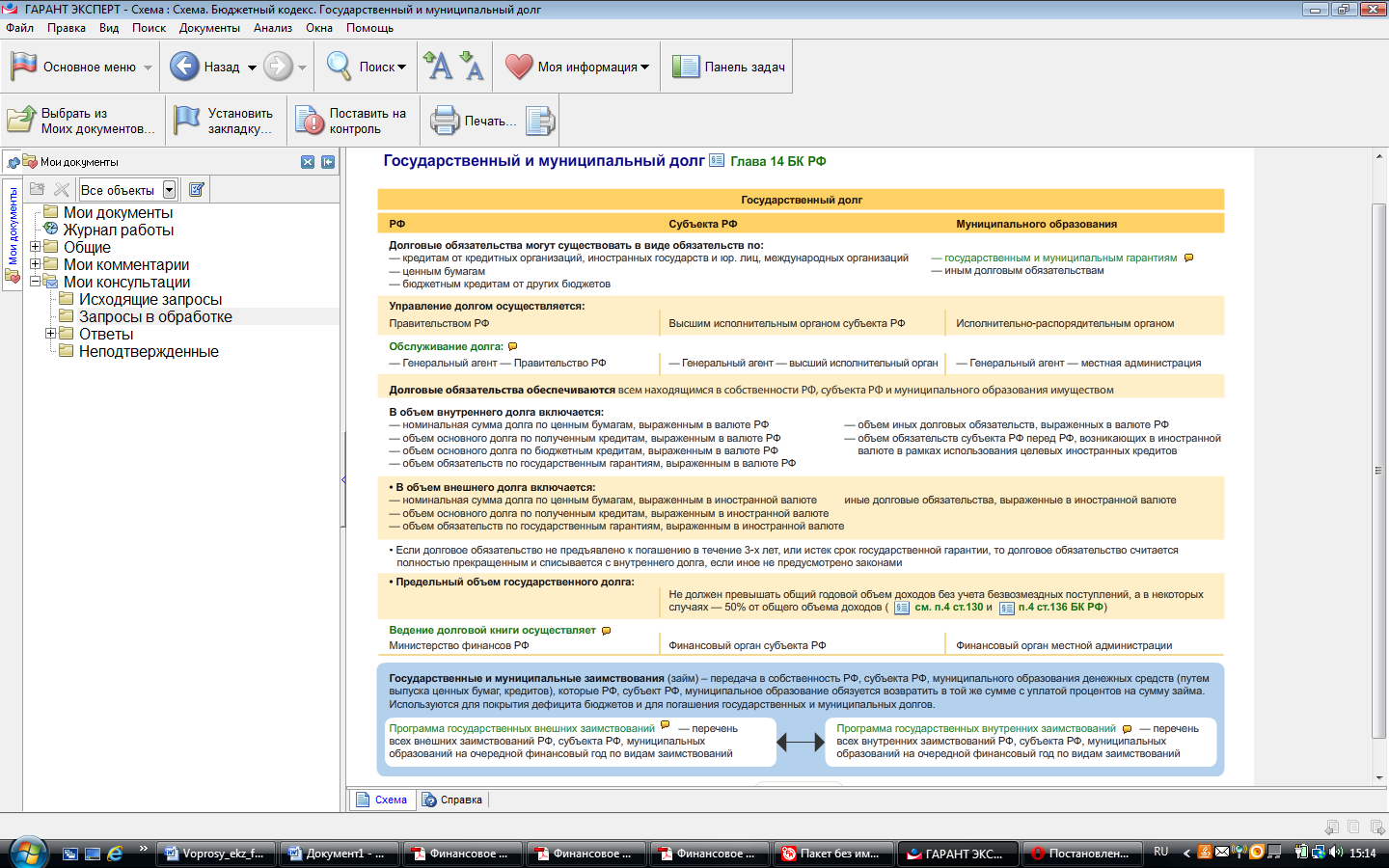Select Неподтвержденные folder

click(149, 351)
